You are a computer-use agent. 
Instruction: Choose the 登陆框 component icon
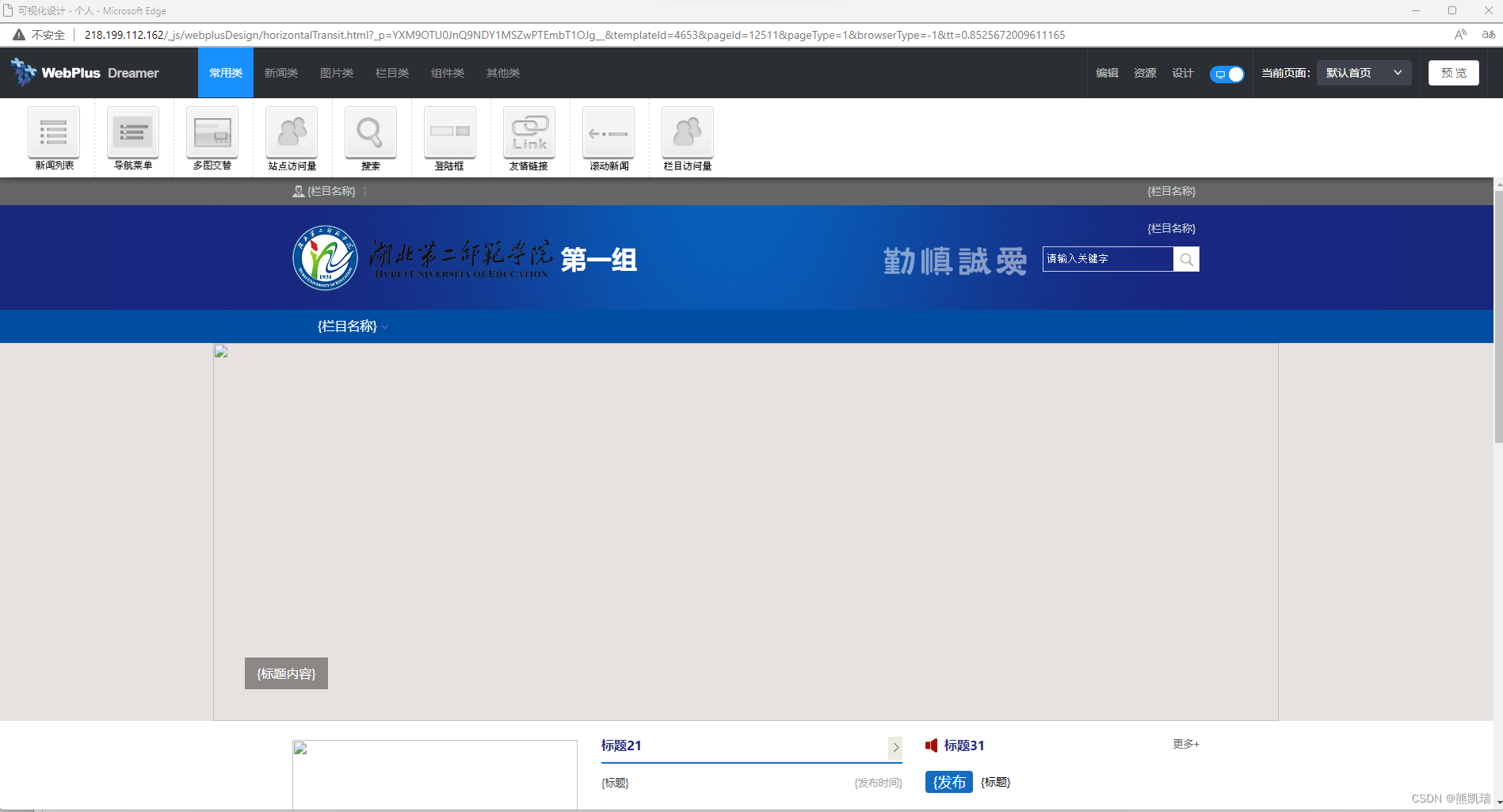coord(449,138)
